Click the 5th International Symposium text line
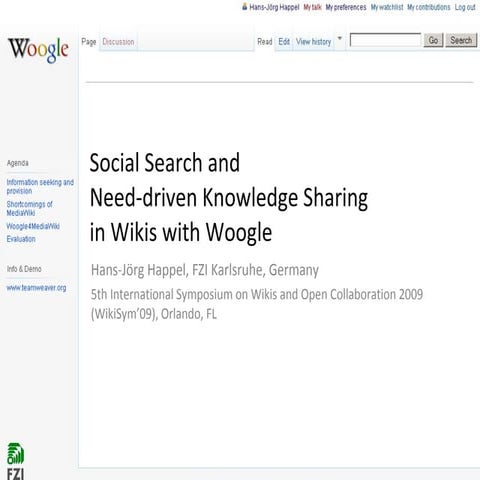This screenshot has width=480, height=480. 257,294
